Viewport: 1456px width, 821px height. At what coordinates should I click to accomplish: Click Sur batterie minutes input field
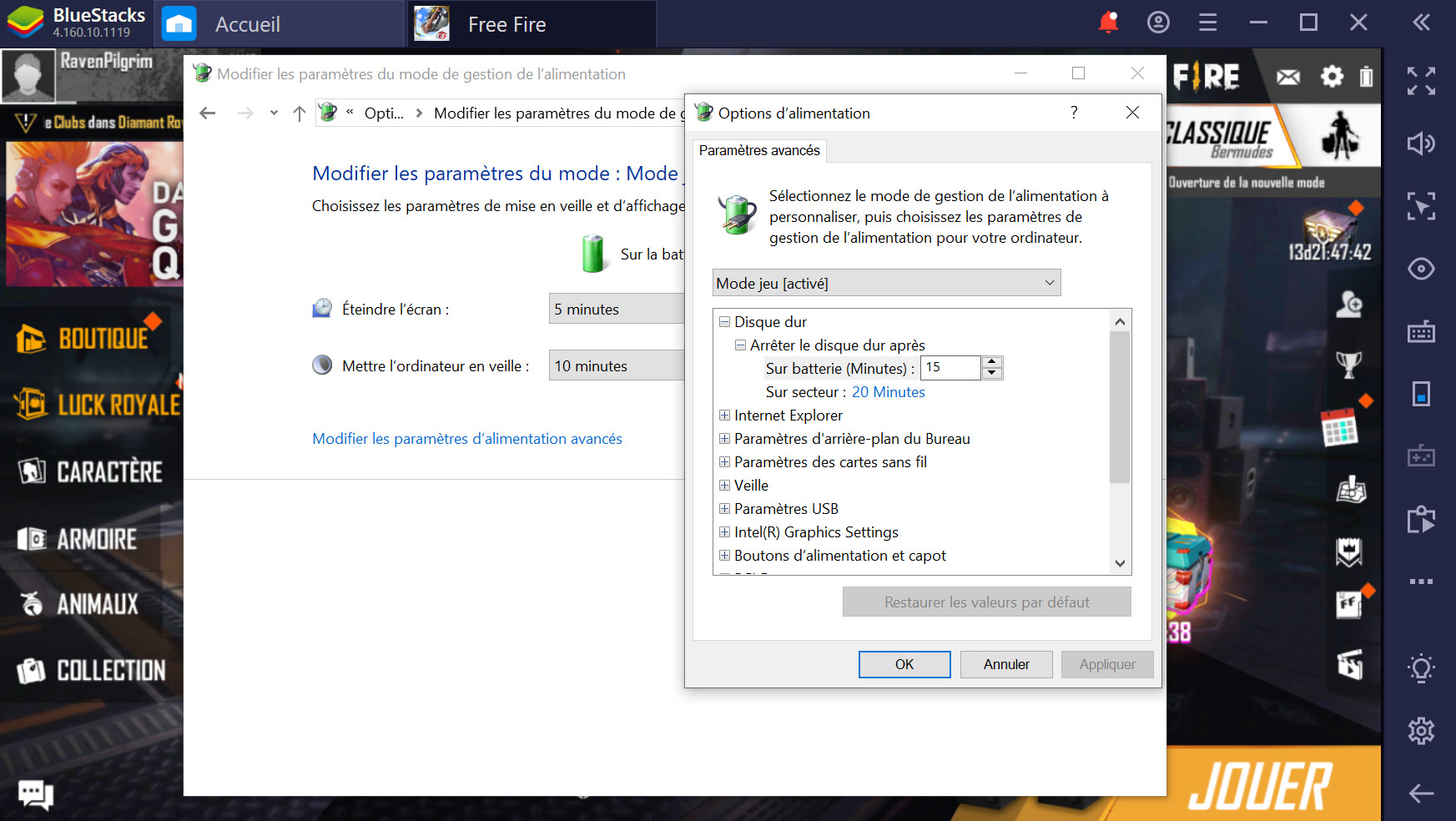950,368
